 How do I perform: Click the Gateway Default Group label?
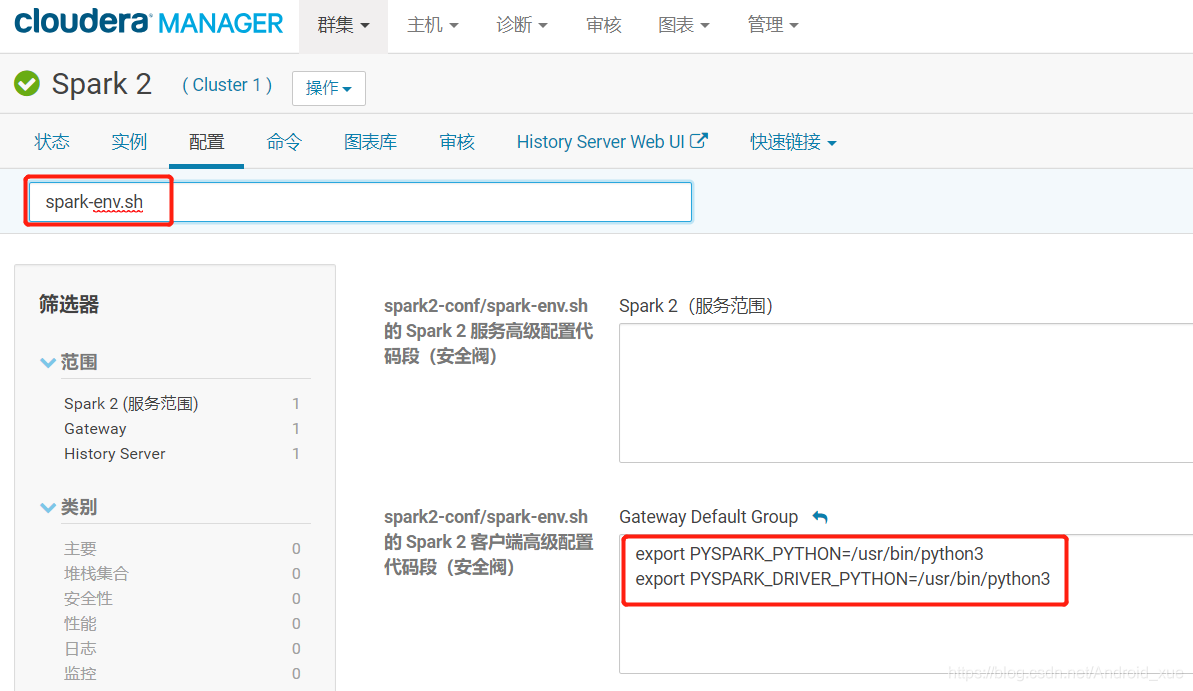(x=708, y=517)
